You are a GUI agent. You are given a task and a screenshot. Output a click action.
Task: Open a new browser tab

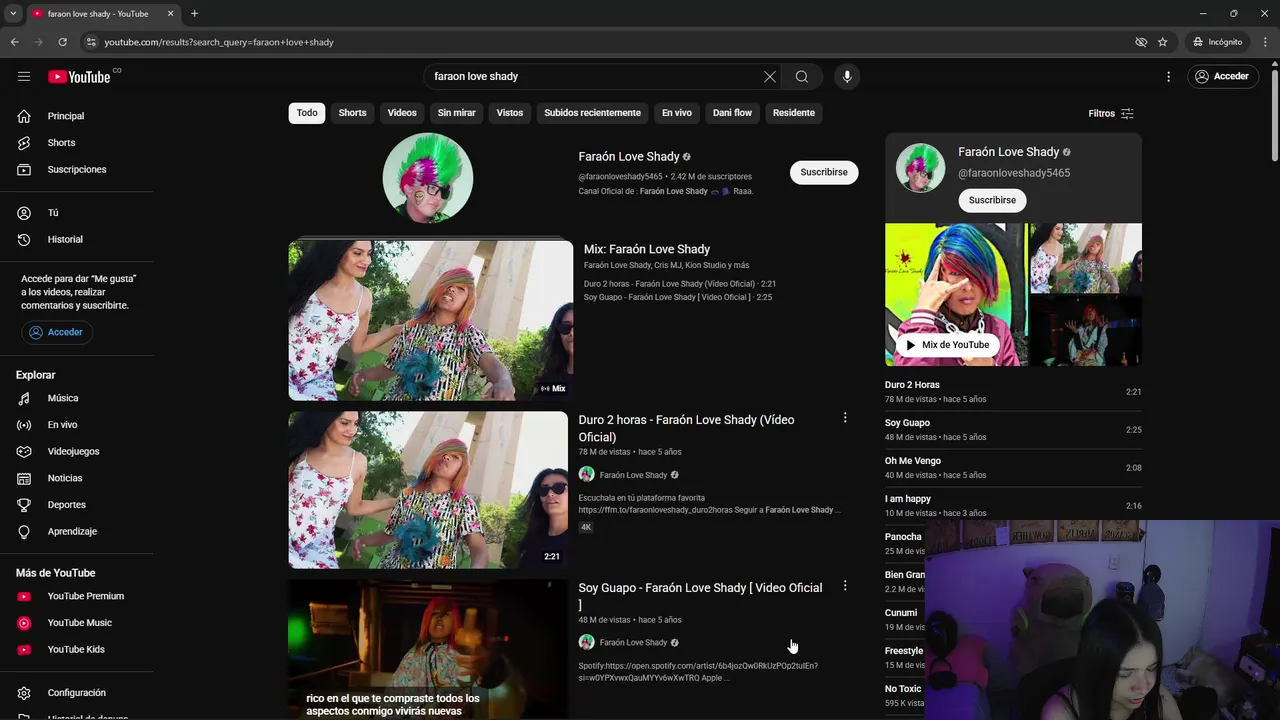[x=194, y=13]
